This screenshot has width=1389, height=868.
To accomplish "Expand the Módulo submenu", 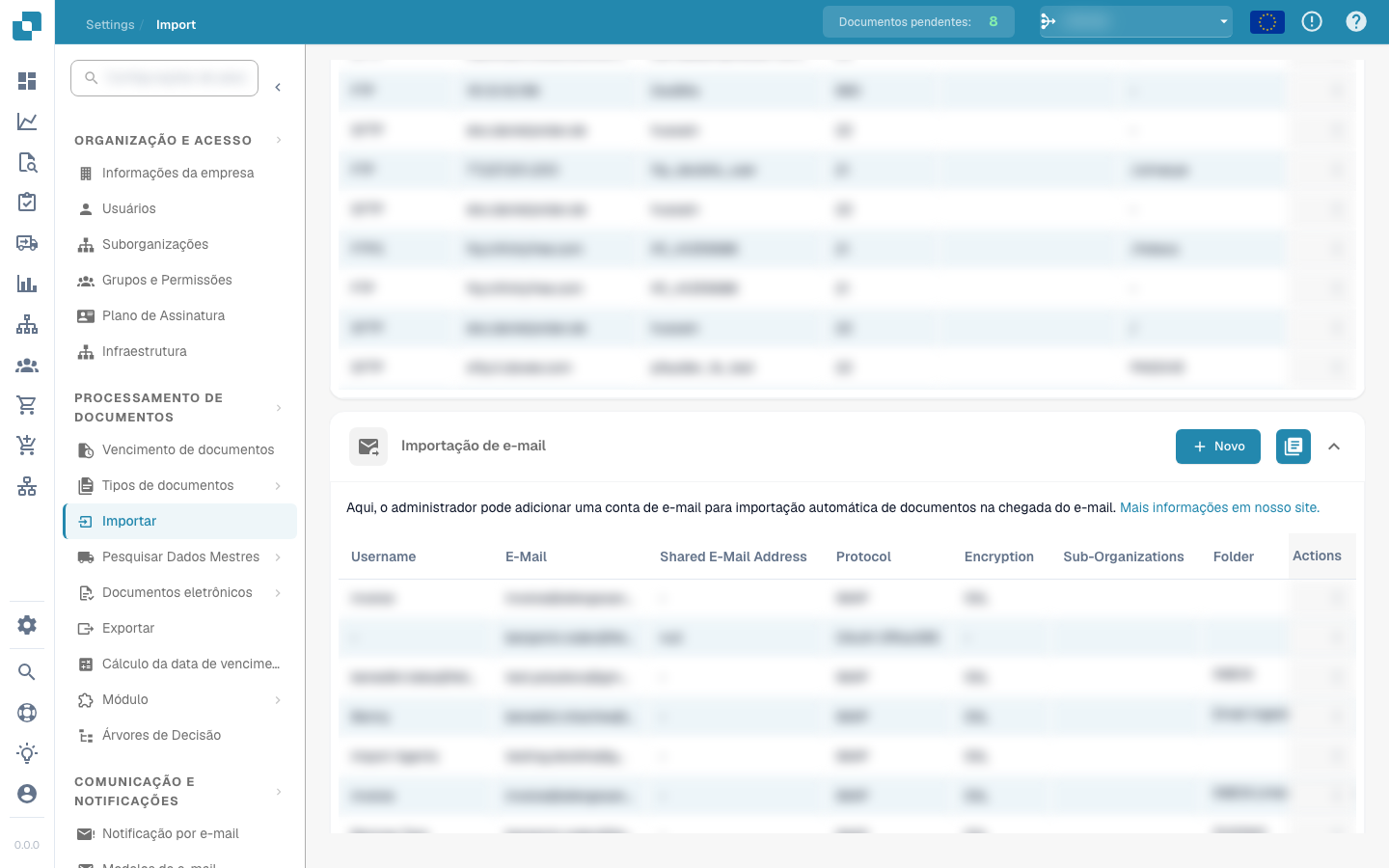I will [278, 700].
